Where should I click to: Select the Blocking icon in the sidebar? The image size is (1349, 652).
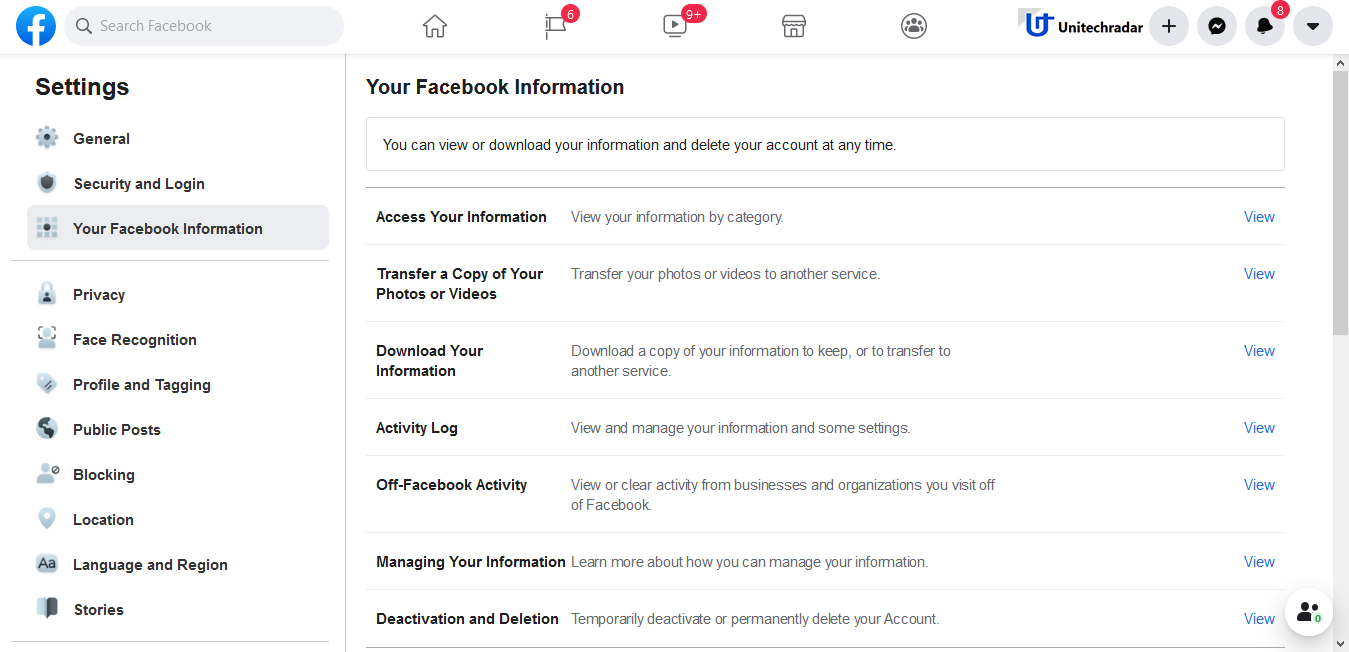tap(46, 474)
